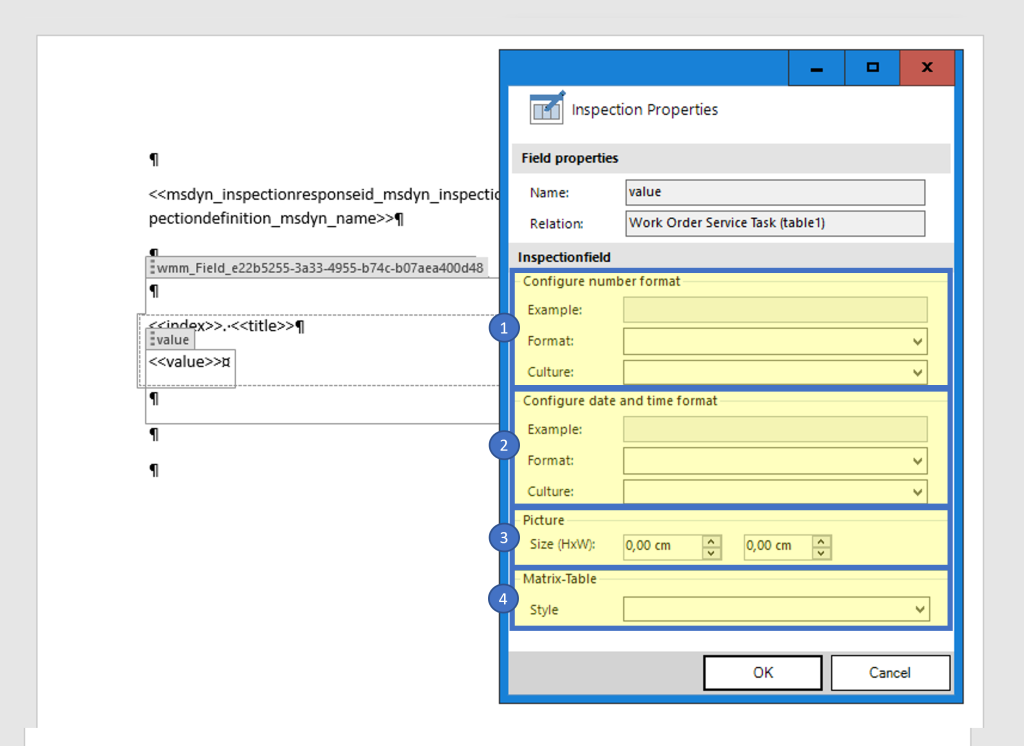Click the Relation field showing Work Order Service Task
Screen dimensions: 1024x746
(x=775, y=222)
